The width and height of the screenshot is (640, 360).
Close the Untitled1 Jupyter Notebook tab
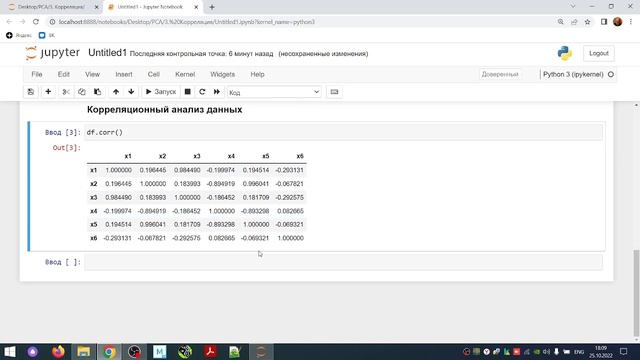coord(196,7)
